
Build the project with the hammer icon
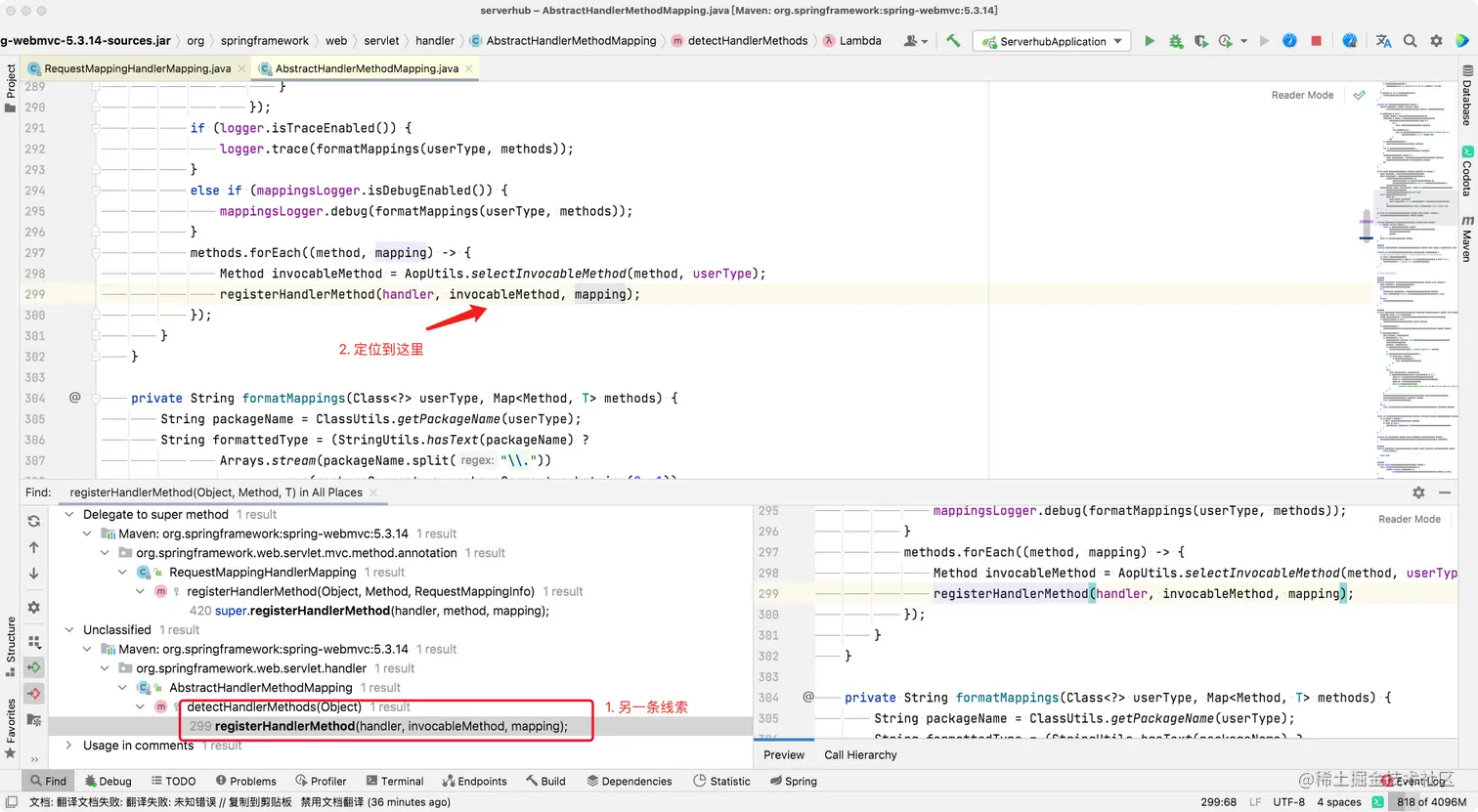point(953,41)
